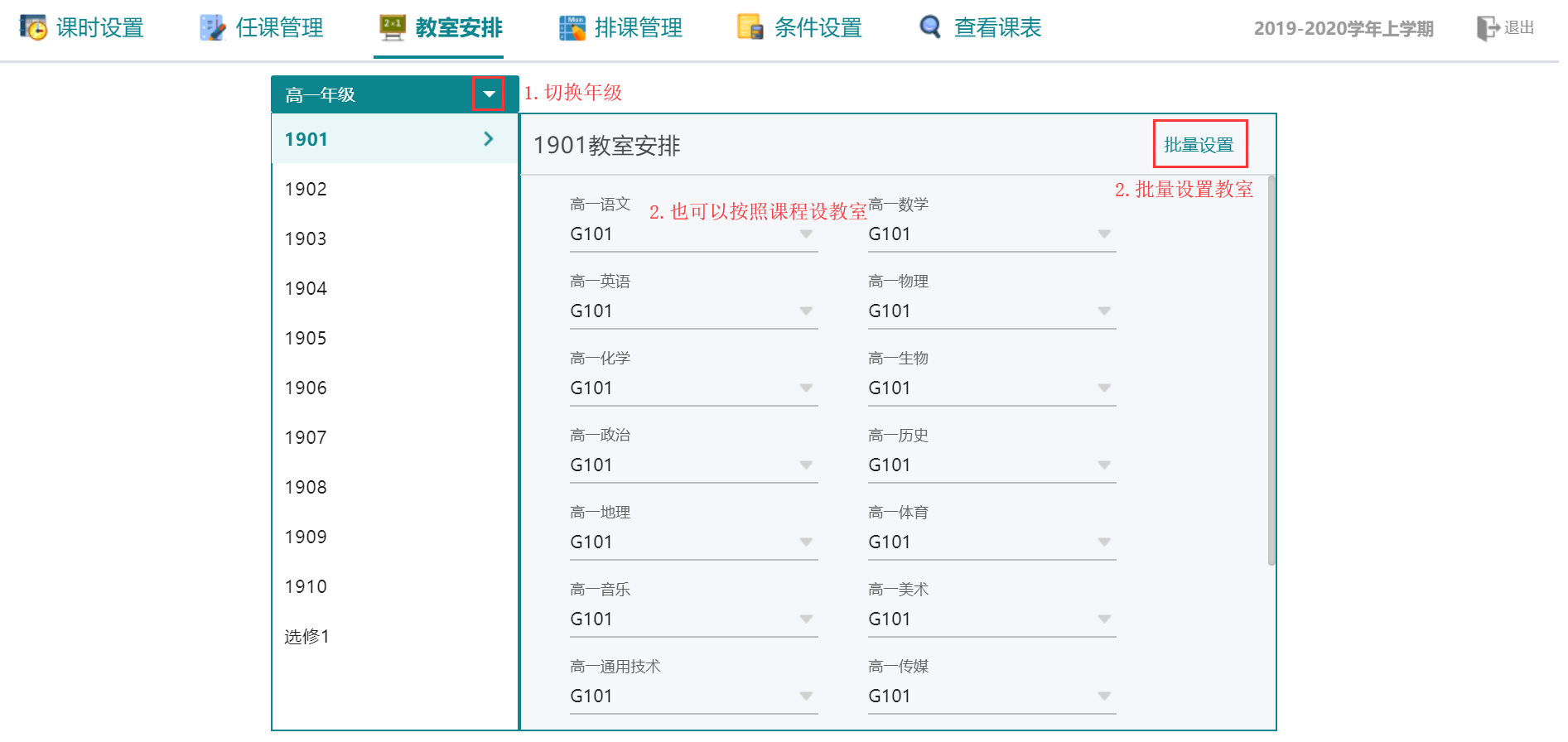Click the 排课管理 calendar icon
1568x742 pixels.
[x=572, y=27]
